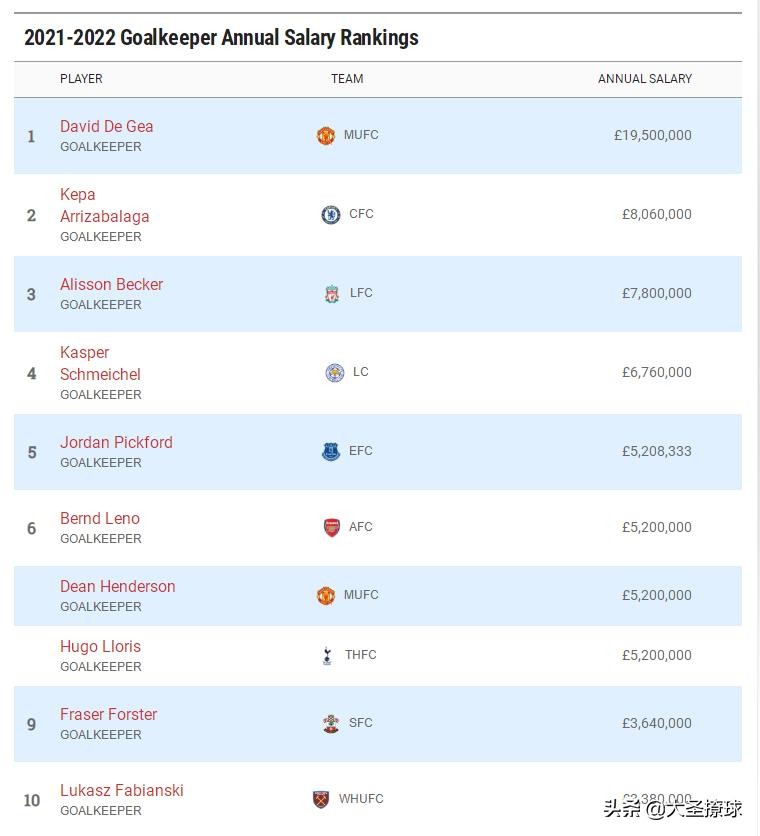Open Jordan Pickford's player link

click(116, 442)
